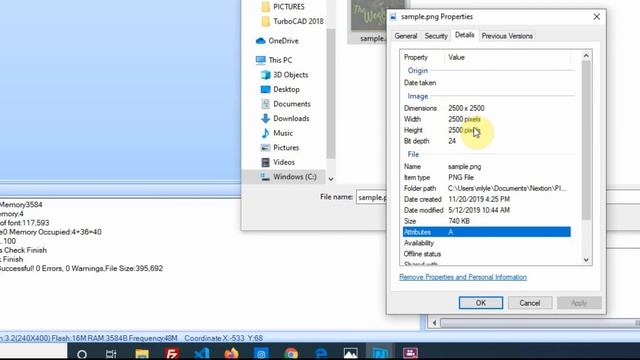640x360 pixels.
Task: Click Cancel in Properties dialog
Action: pyautogui.click(x=530, y=303)
